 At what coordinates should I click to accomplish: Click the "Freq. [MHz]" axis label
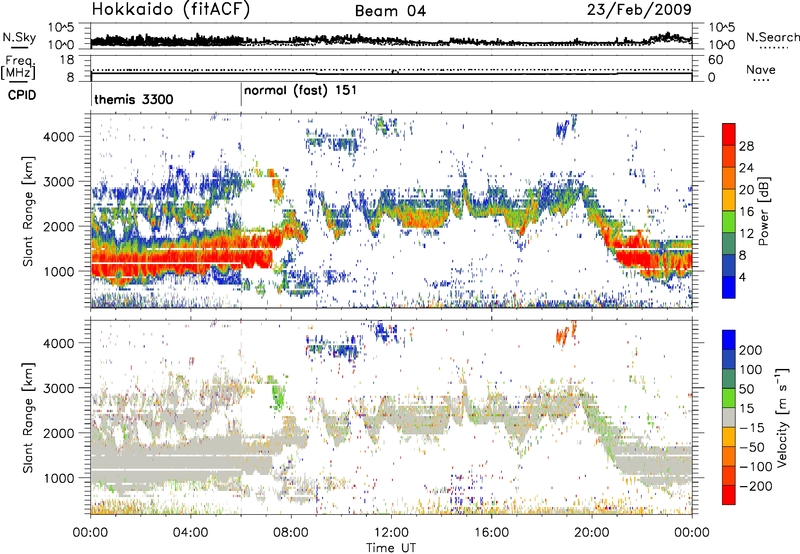[18, 68]
